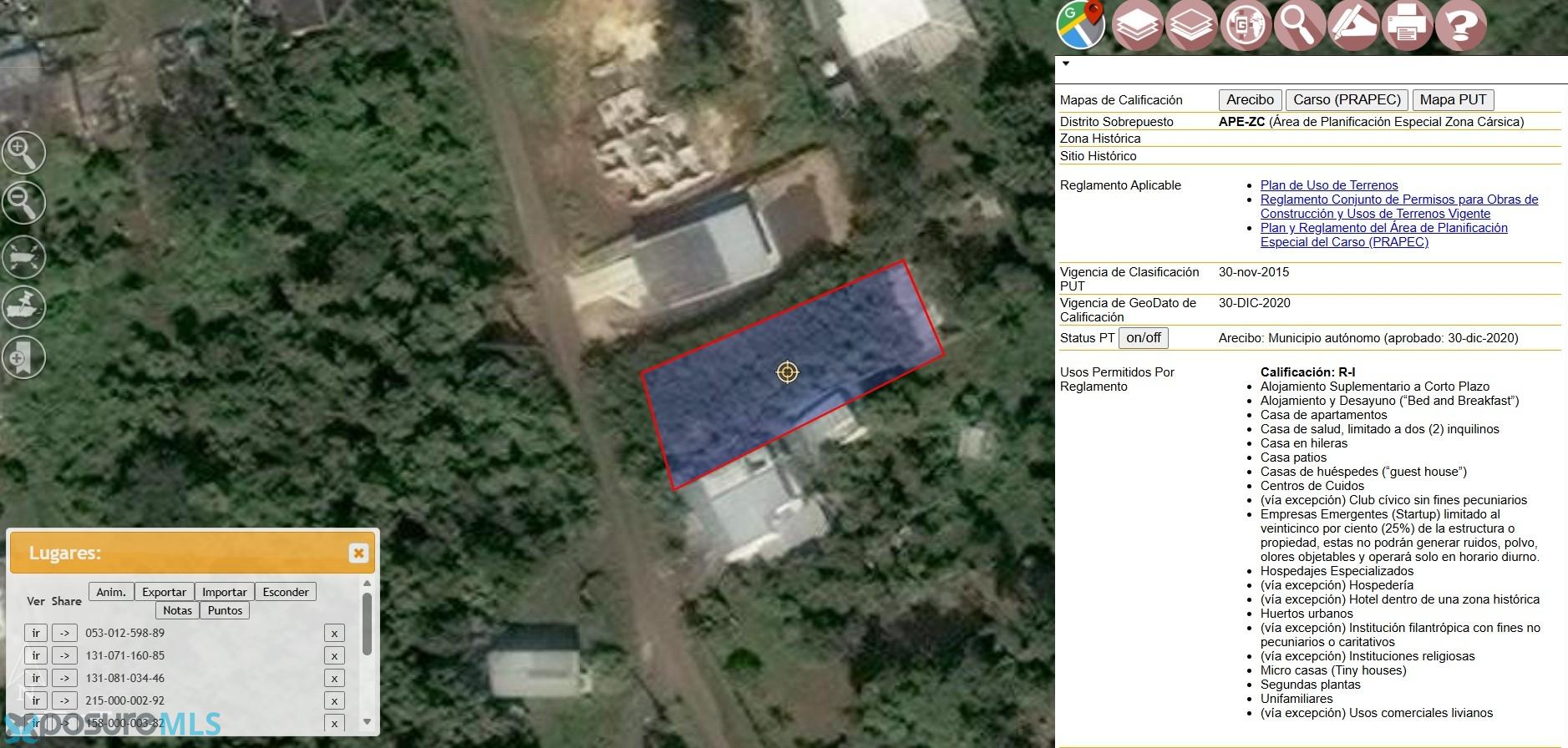The width and height of the screenshot is (1568, 748).
Task: Click ir button for 053-012-598-89
Action: coord(36,633)
